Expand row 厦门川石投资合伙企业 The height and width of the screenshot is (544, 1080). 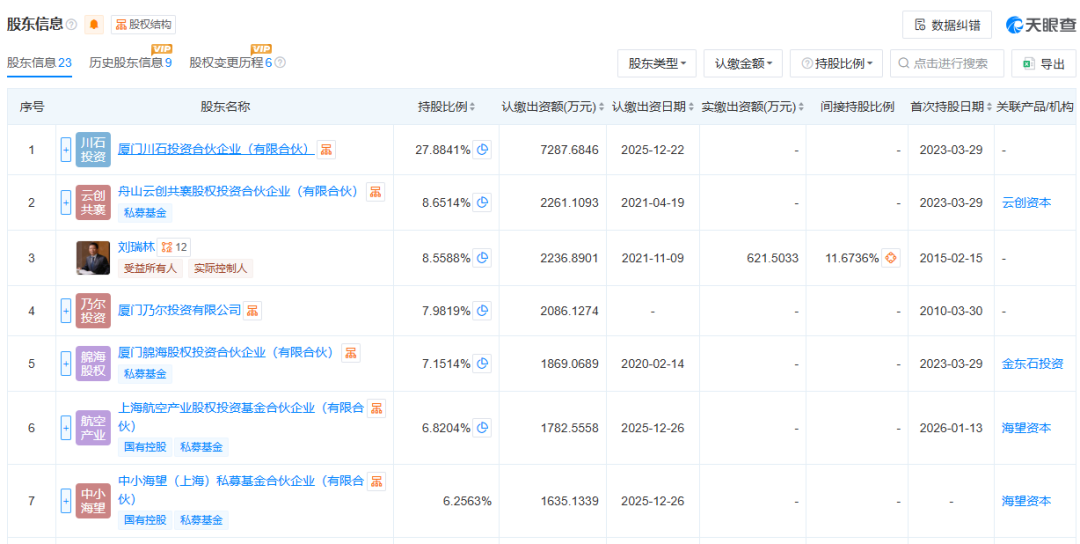[66, 149]
